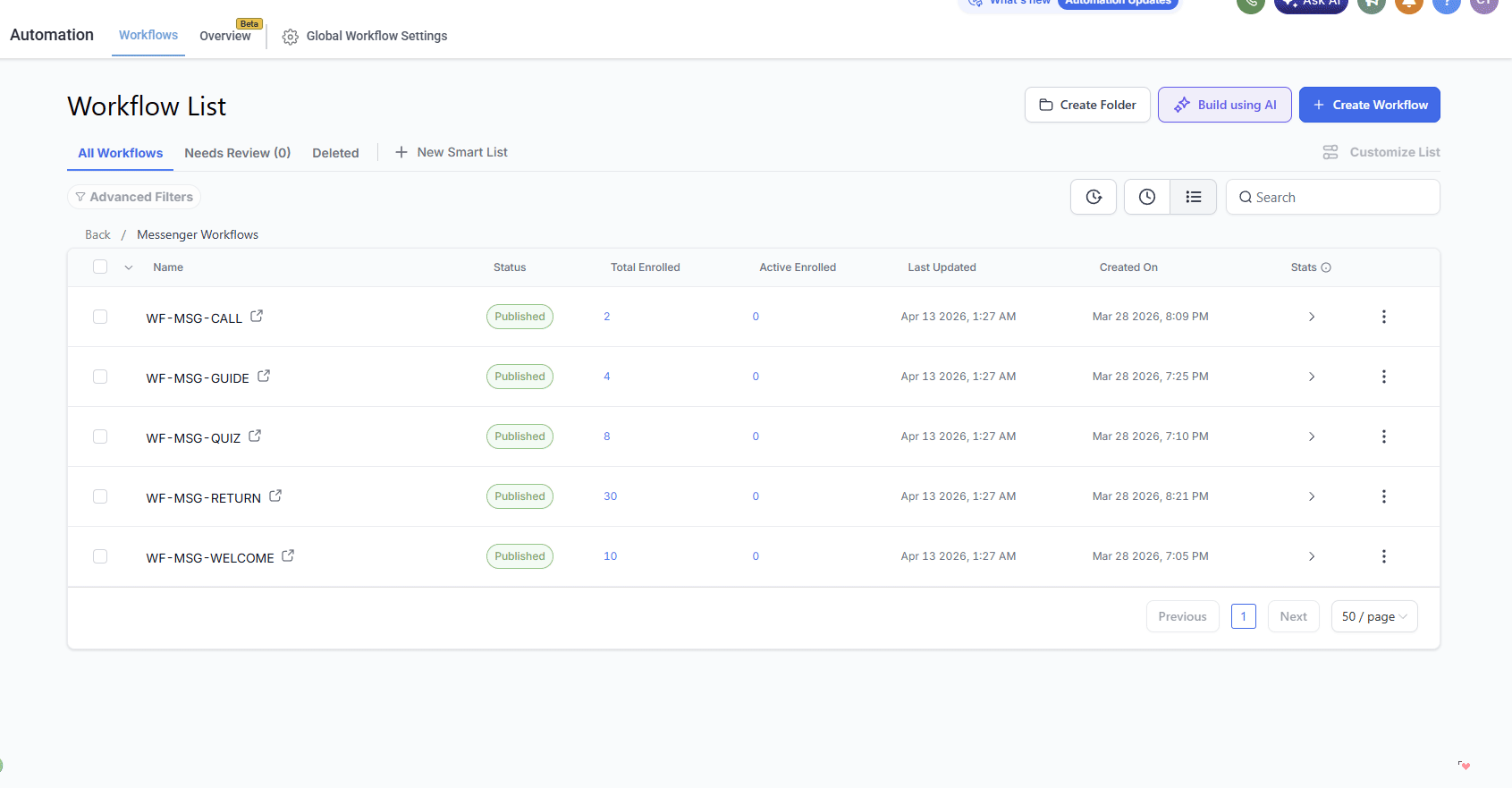The image size is (1512, 788).
Task: Open WF-MSG-GUIDE external link icon
Action: coord(264,376)
